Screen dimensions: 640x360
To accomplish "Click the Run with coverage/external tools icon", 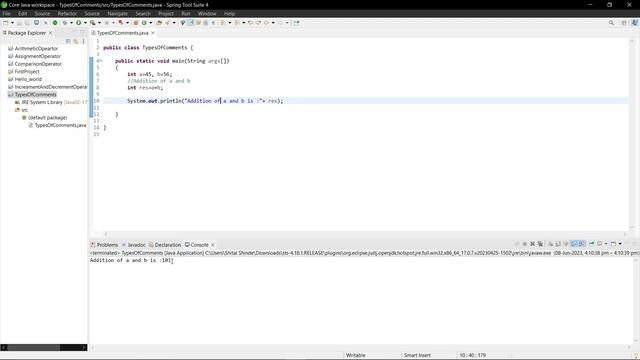I will [93, 23].
